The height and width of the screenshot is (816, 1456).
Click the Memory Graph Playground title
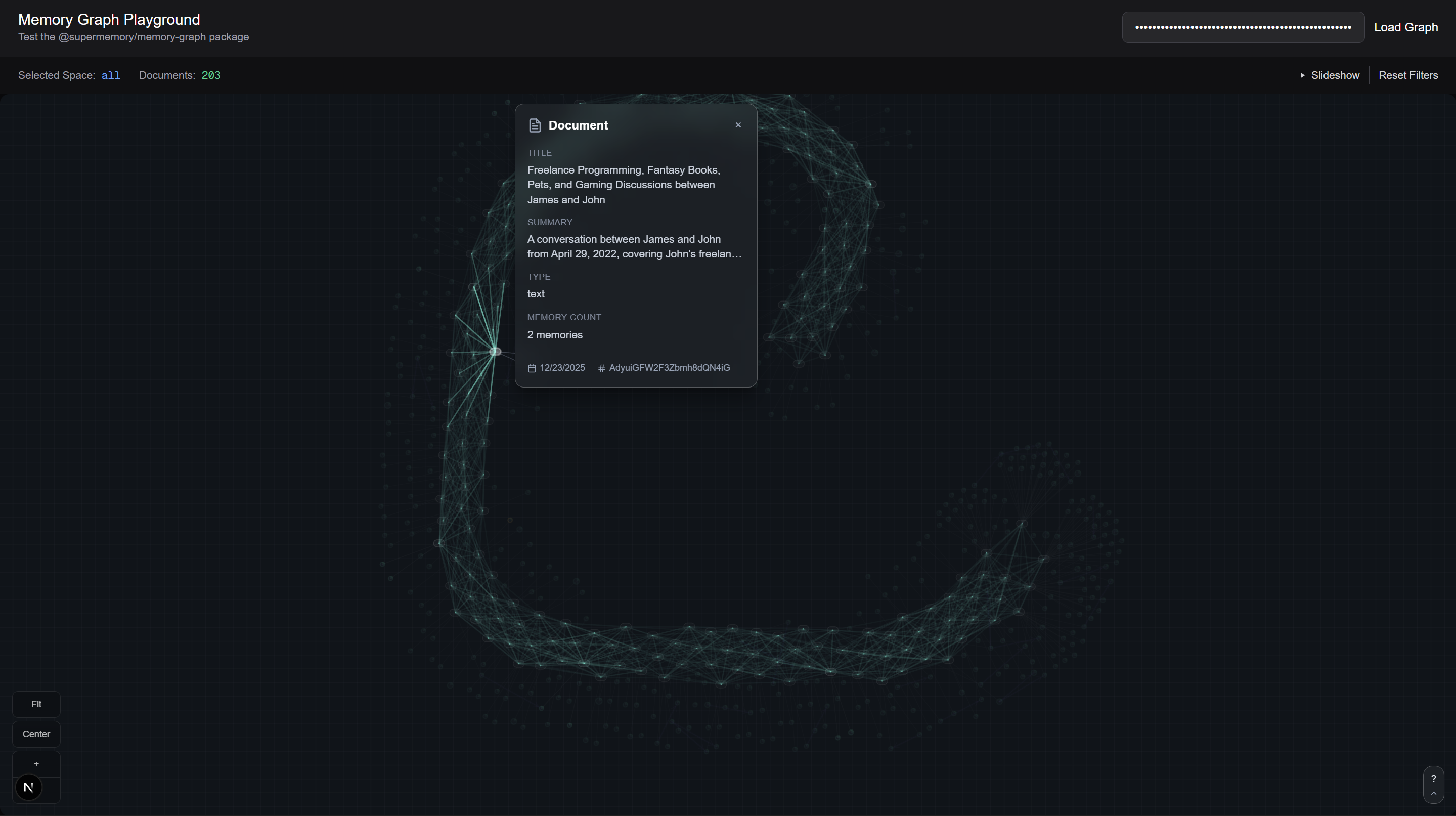coord(109,19)
